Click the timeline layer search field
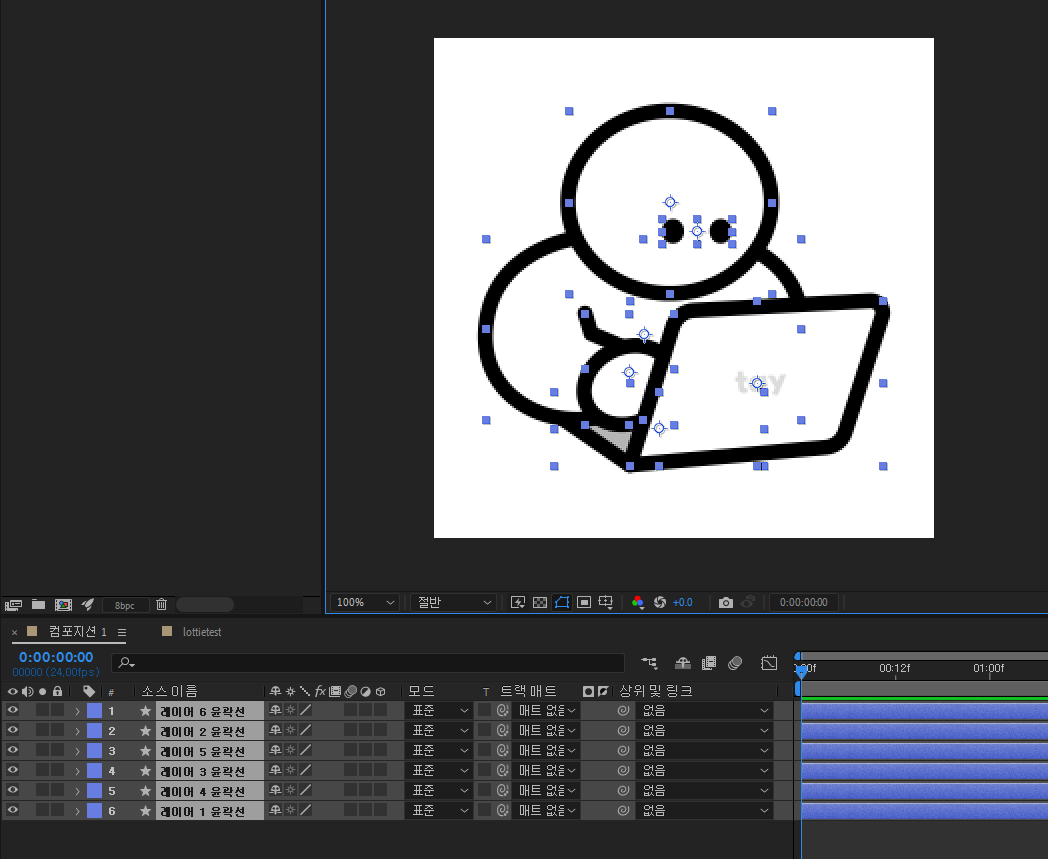The image size is (1048, 859). click(x=368, y=662)
